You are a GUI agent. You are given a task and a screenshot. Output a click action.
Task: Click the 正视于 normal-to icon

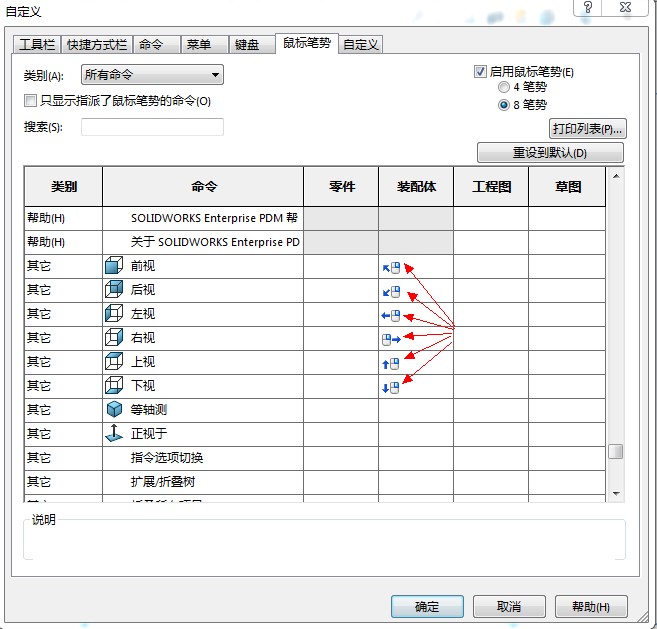[x=114, y=433]
